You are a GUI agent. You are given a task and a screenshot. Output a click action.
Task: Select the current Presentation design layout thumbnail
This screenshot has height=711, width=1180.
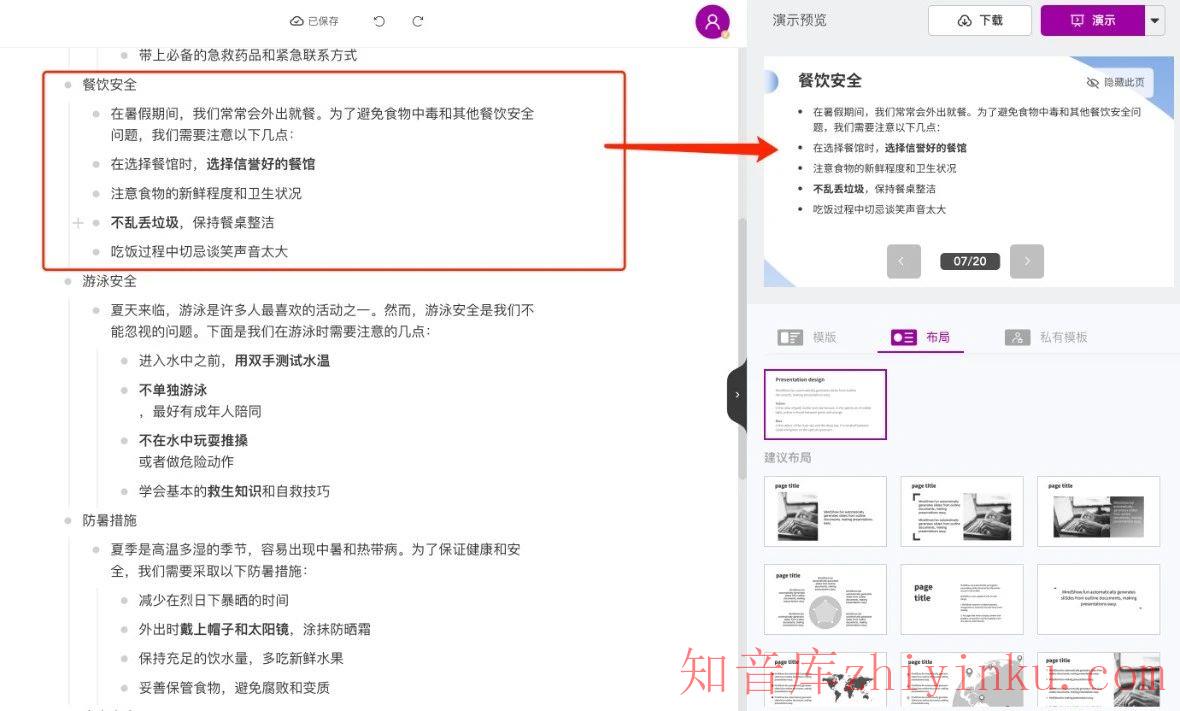pos(825,404)
